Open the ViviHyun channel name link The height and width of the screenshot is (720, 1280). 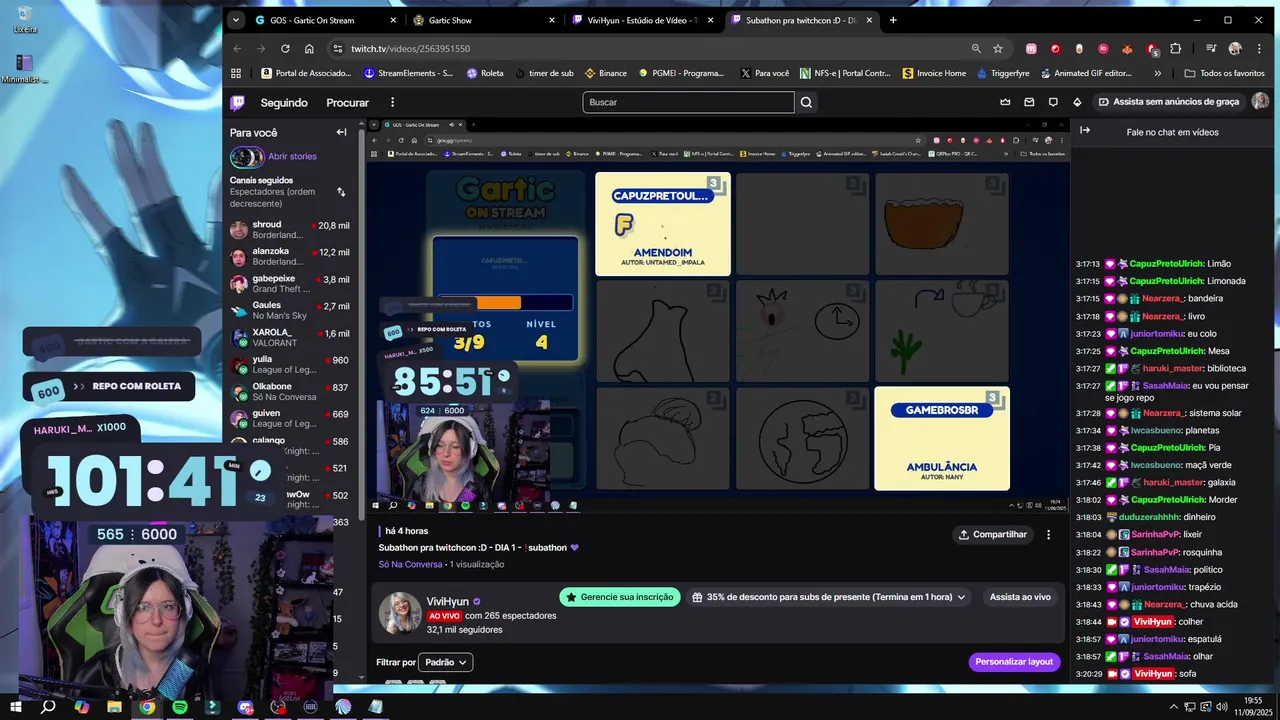pyautogui.click(x=448, y=601)
